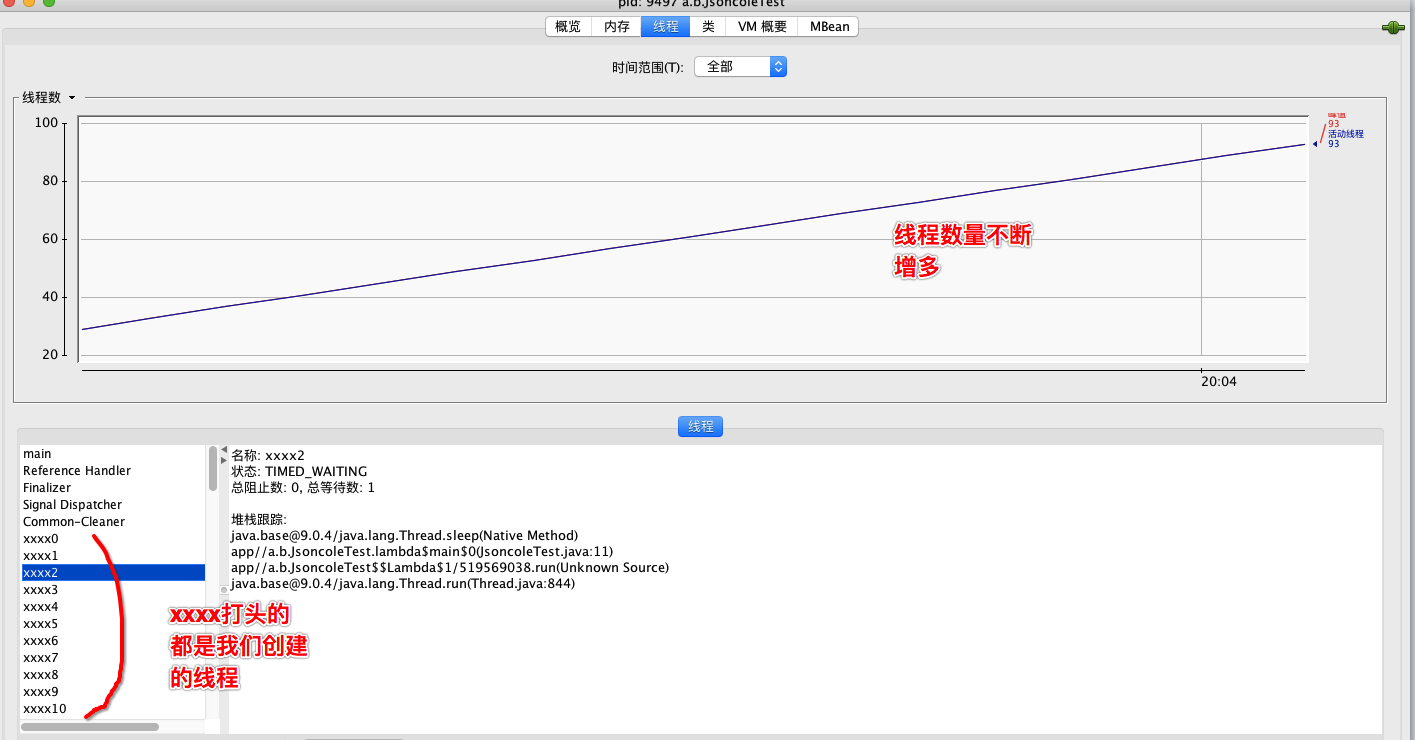Viewport: 1415px width, 740px height.
Task: Switch to the VM 概要 tab
Action: point(762,27)
